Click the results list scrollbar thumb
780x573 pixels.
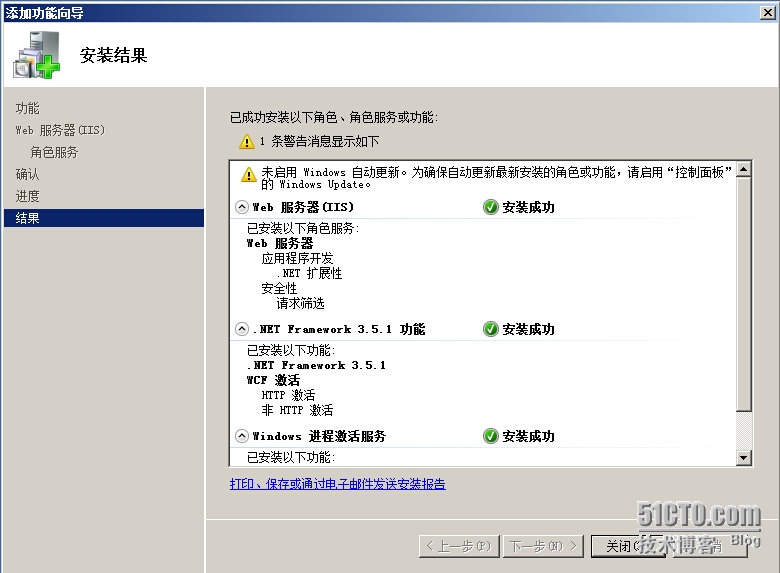click(x=744, y=294)
